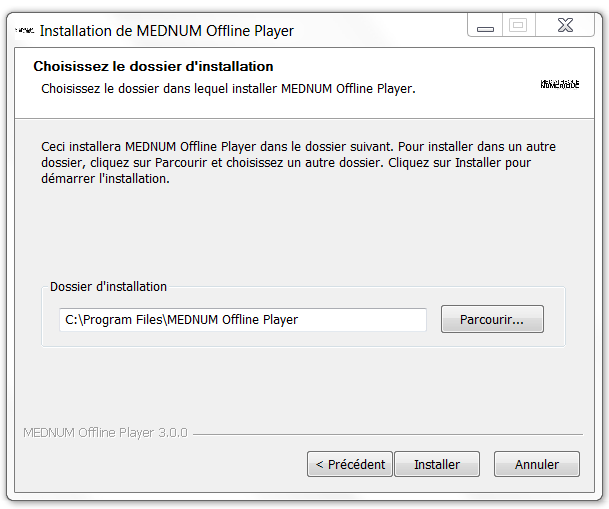The width and height of the screenshot is (609, 509).
Task: Start installation with the Installer button
Action: click(437, 464)
